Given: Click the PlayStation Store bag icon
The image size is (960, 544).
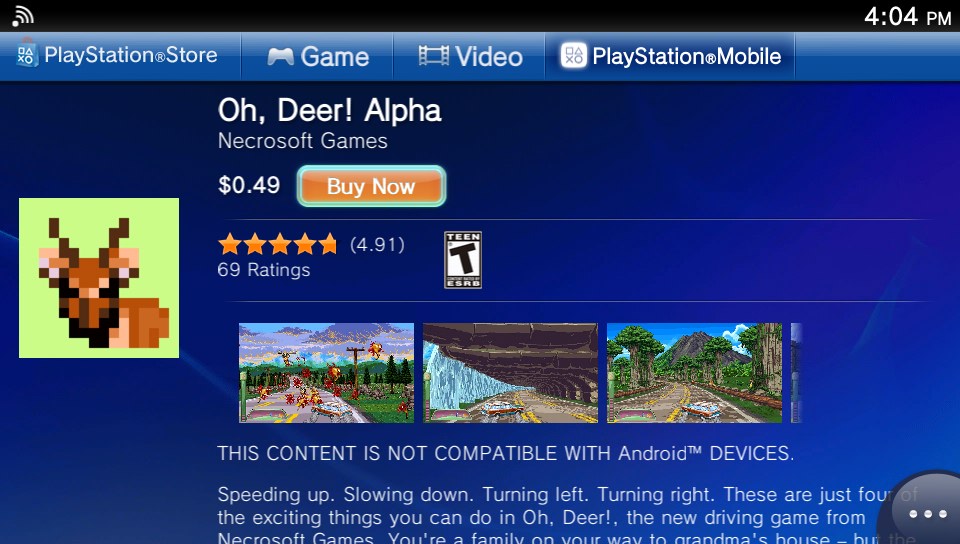Looking at the screenshot, I should pos(26,55).
